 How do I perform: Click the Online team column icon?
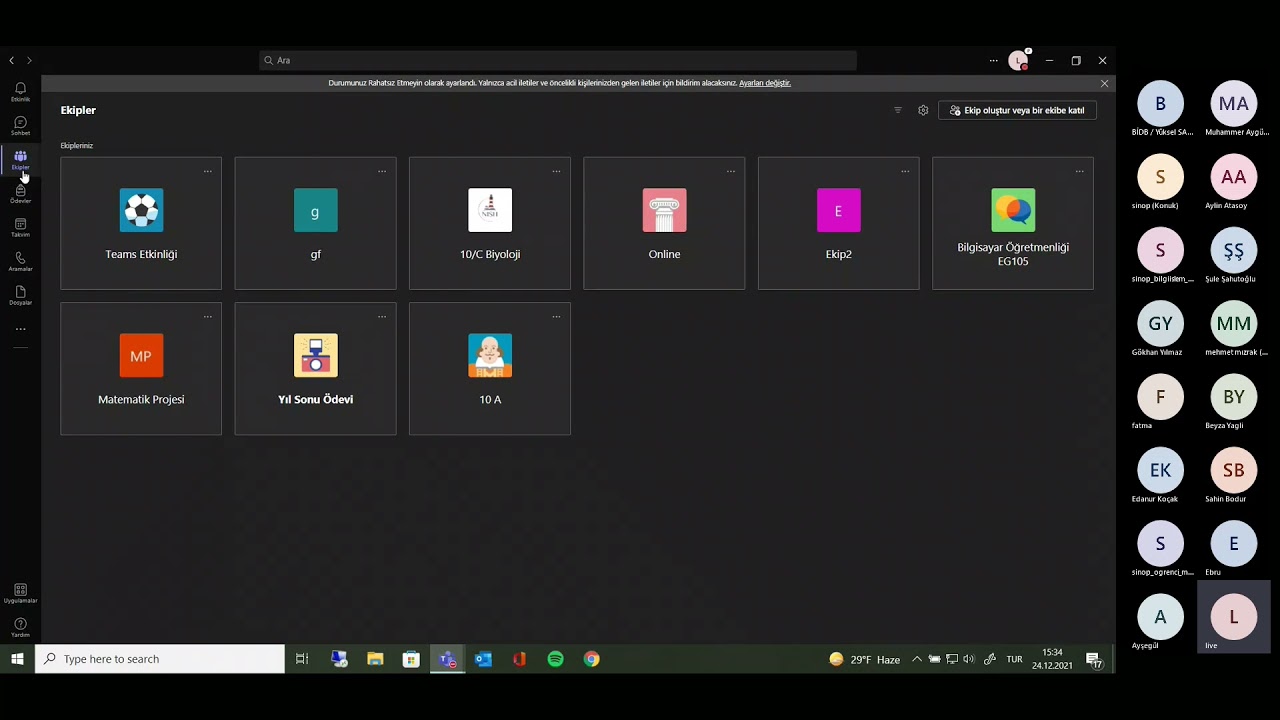(x=664, y=210)
